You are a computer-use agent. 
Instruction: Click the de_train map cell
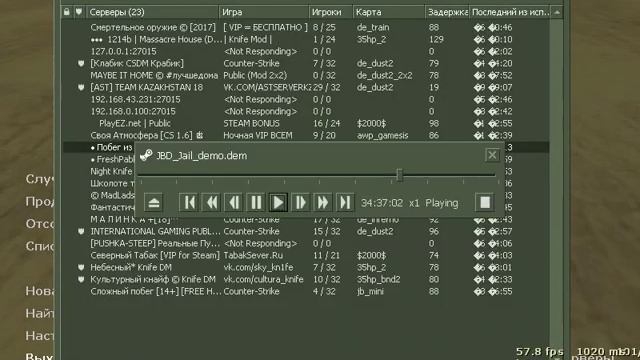click(x=373, y=27)
